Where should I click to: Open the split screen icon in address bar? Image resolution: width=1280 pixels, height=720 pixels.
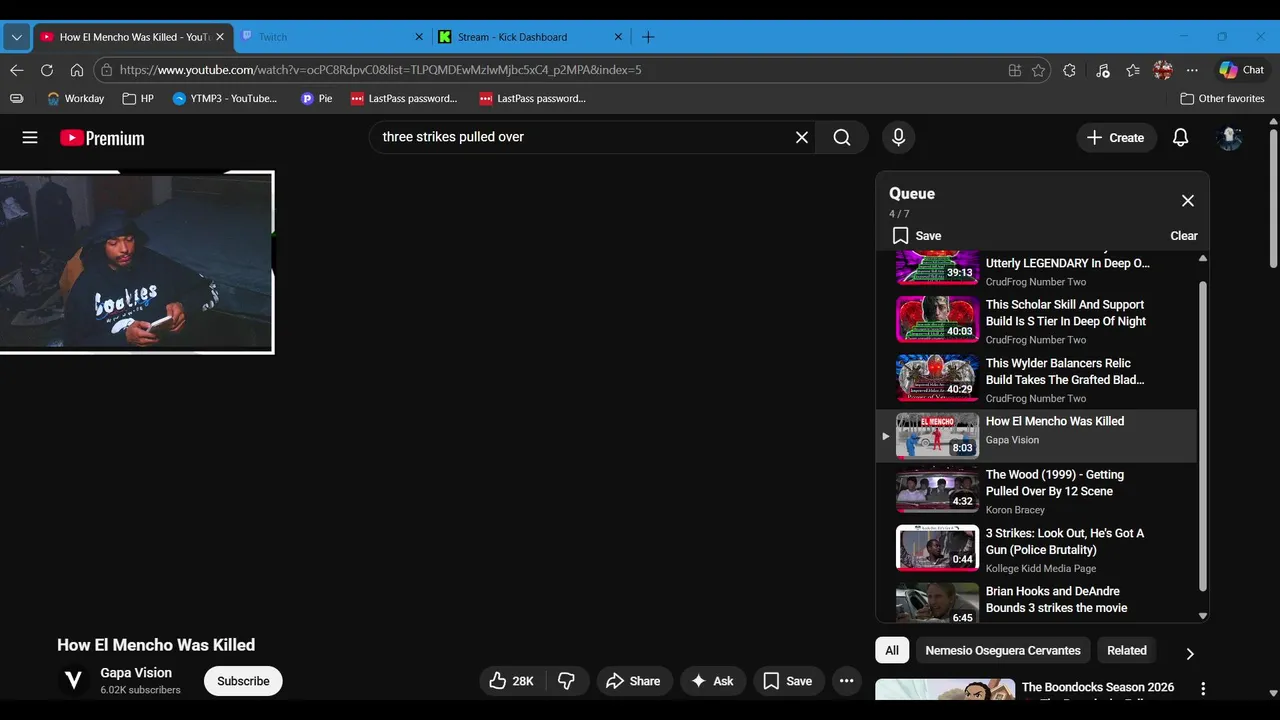pos(1015,70)
